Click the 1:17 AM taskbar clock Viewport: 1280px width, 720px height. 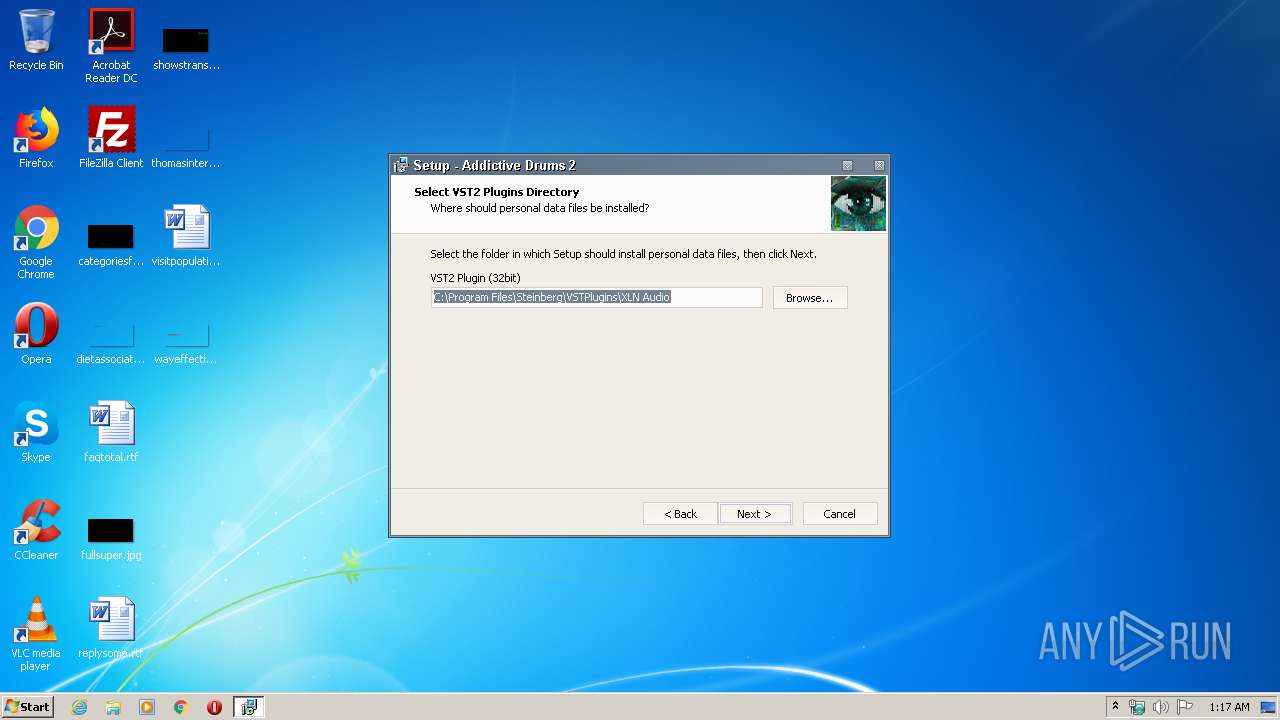pyautogui.click(x=1229, y=707)
